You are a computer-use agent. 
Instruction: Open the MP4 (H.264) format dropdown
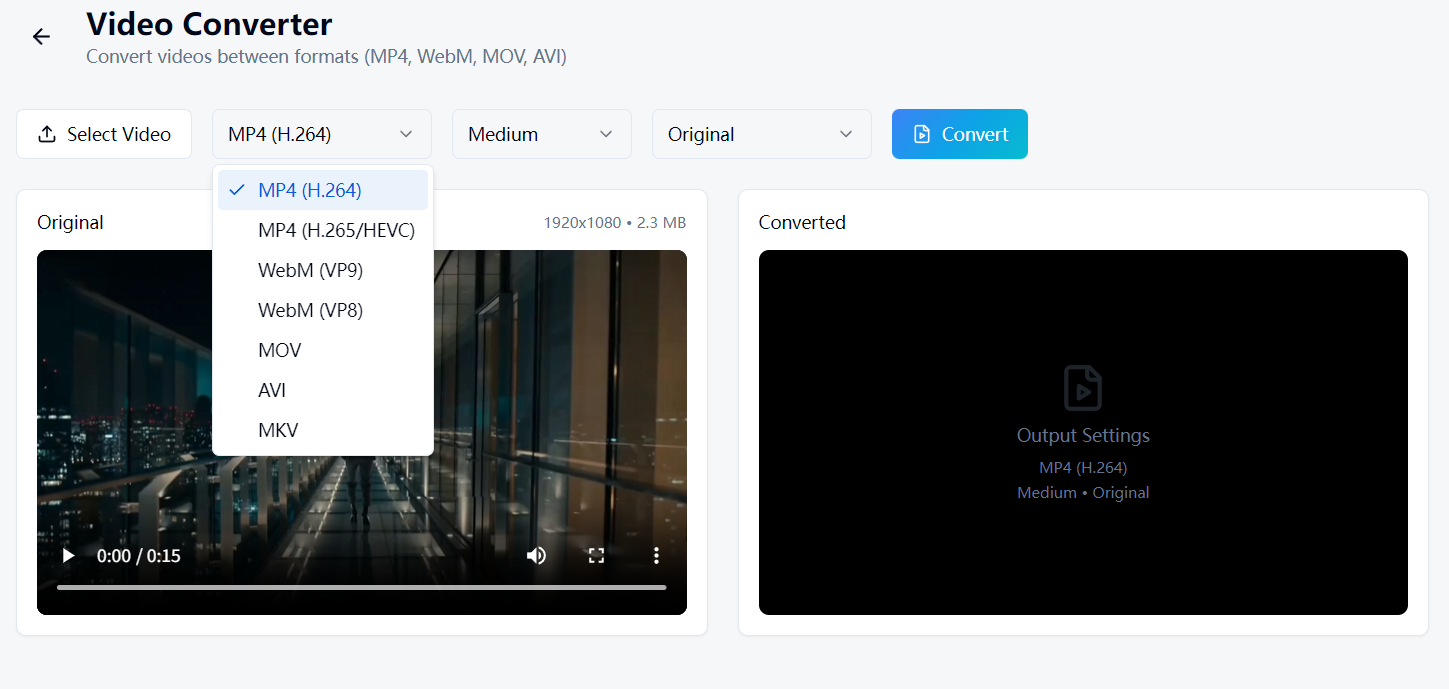coord(322,134)
